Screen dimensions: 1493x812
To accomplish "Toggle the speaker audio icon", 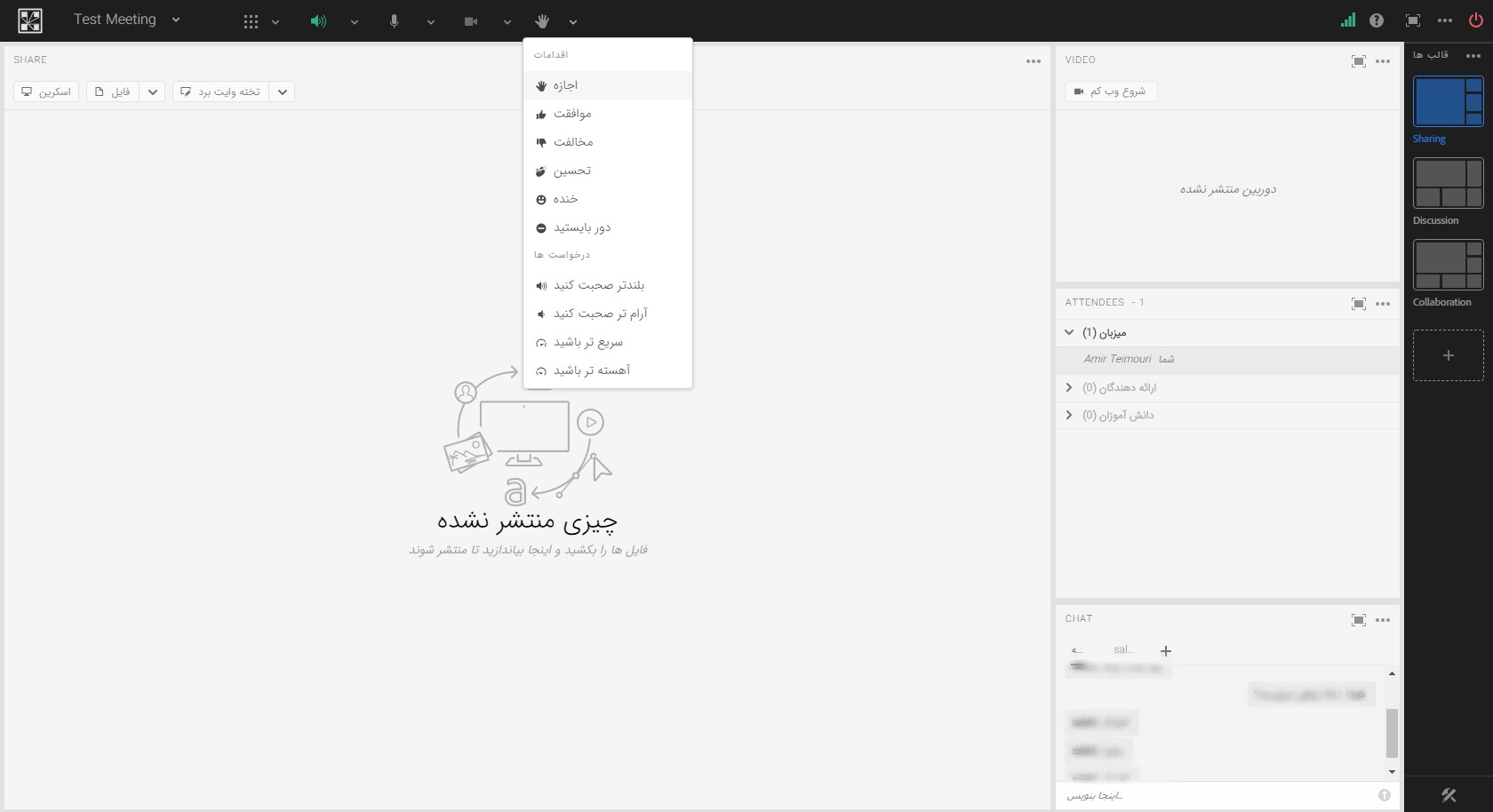I will [x=317, y=21].
